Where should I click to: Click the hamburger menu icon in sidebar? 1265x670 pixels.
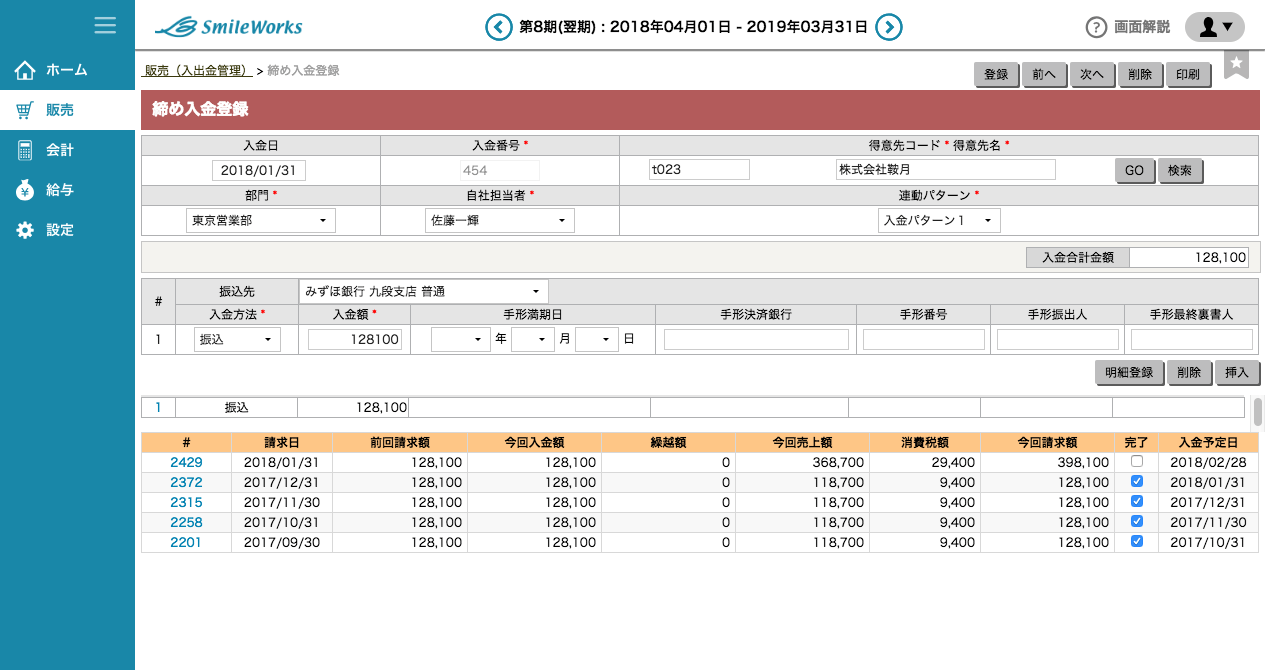(x=105, y=25)
